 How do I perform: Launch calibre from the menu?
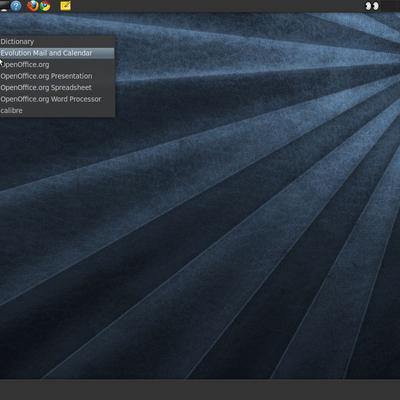click(57, 111)
